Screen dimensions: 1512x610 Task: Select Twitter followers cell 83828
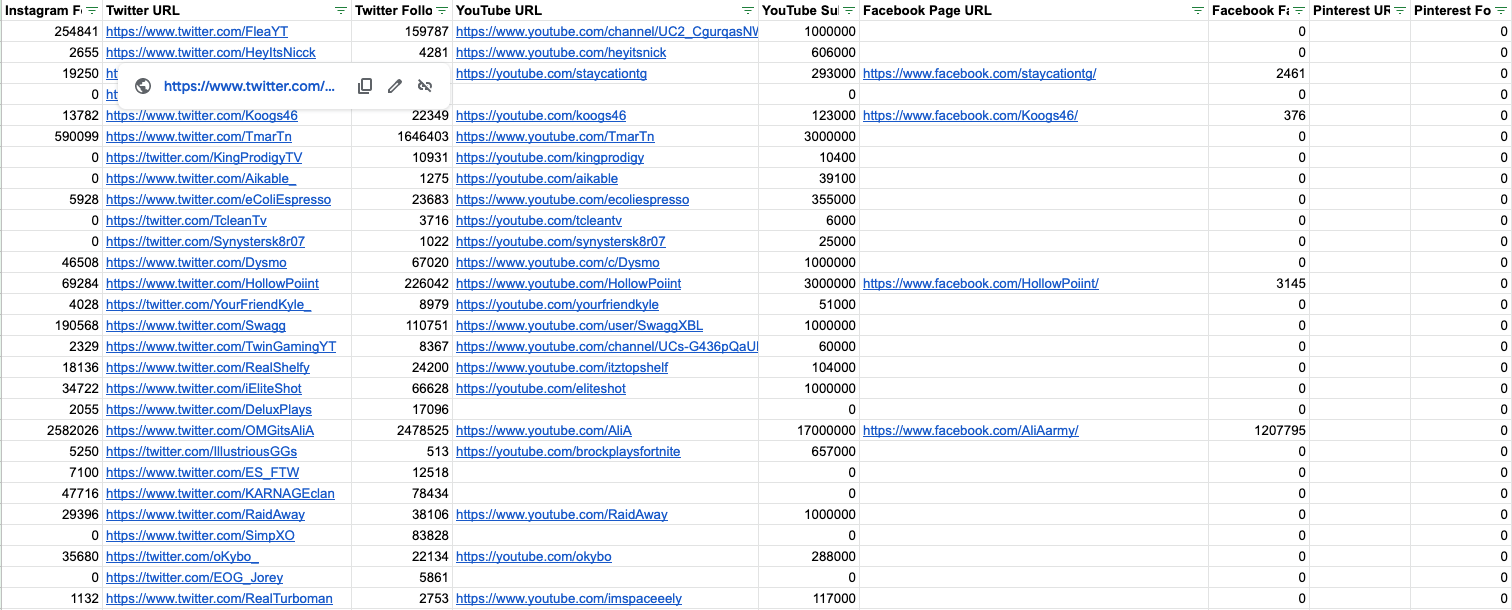click(x=401, y=535)
